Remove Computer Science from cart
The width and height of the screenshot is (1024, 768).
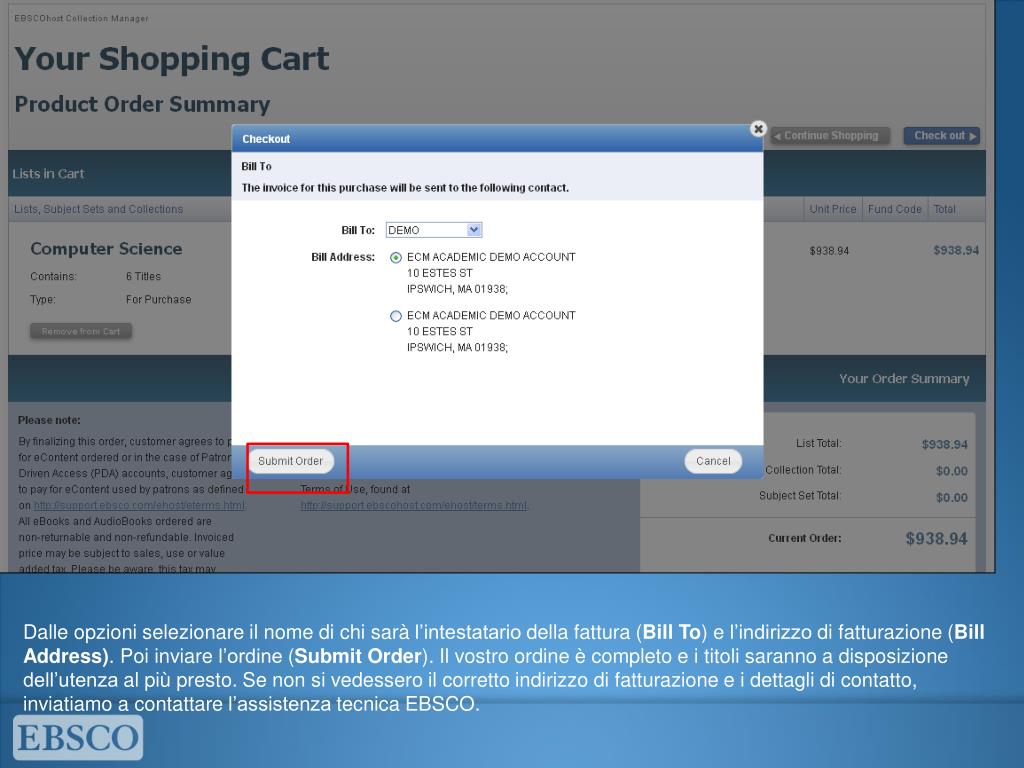81,331
